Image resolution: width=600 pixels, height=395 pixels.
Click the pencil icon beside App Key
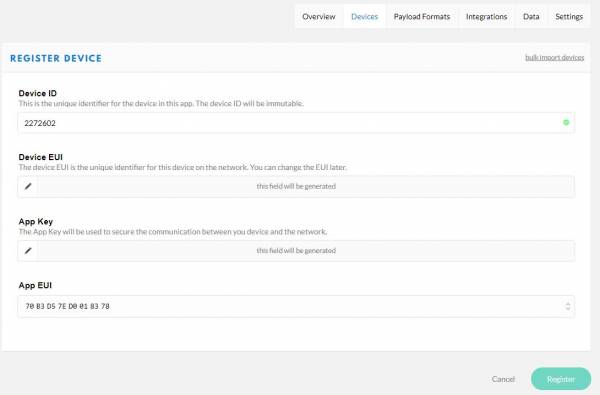point(28,251)
